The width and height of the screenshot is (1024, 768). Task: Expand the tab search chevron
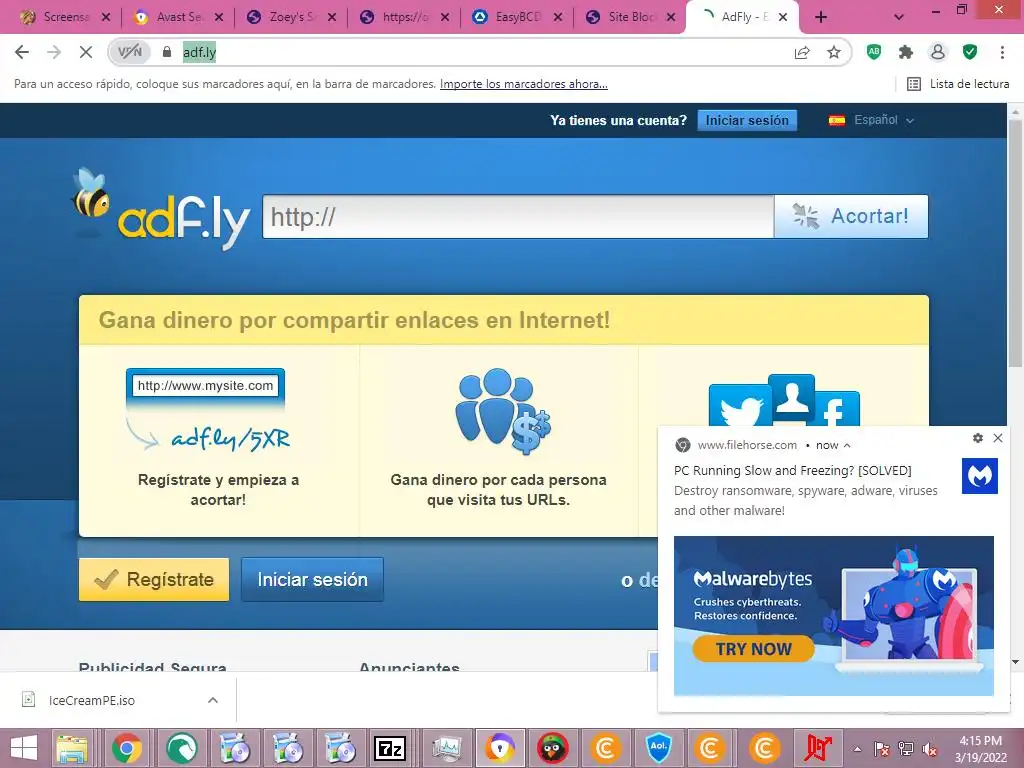pos(899,18)
